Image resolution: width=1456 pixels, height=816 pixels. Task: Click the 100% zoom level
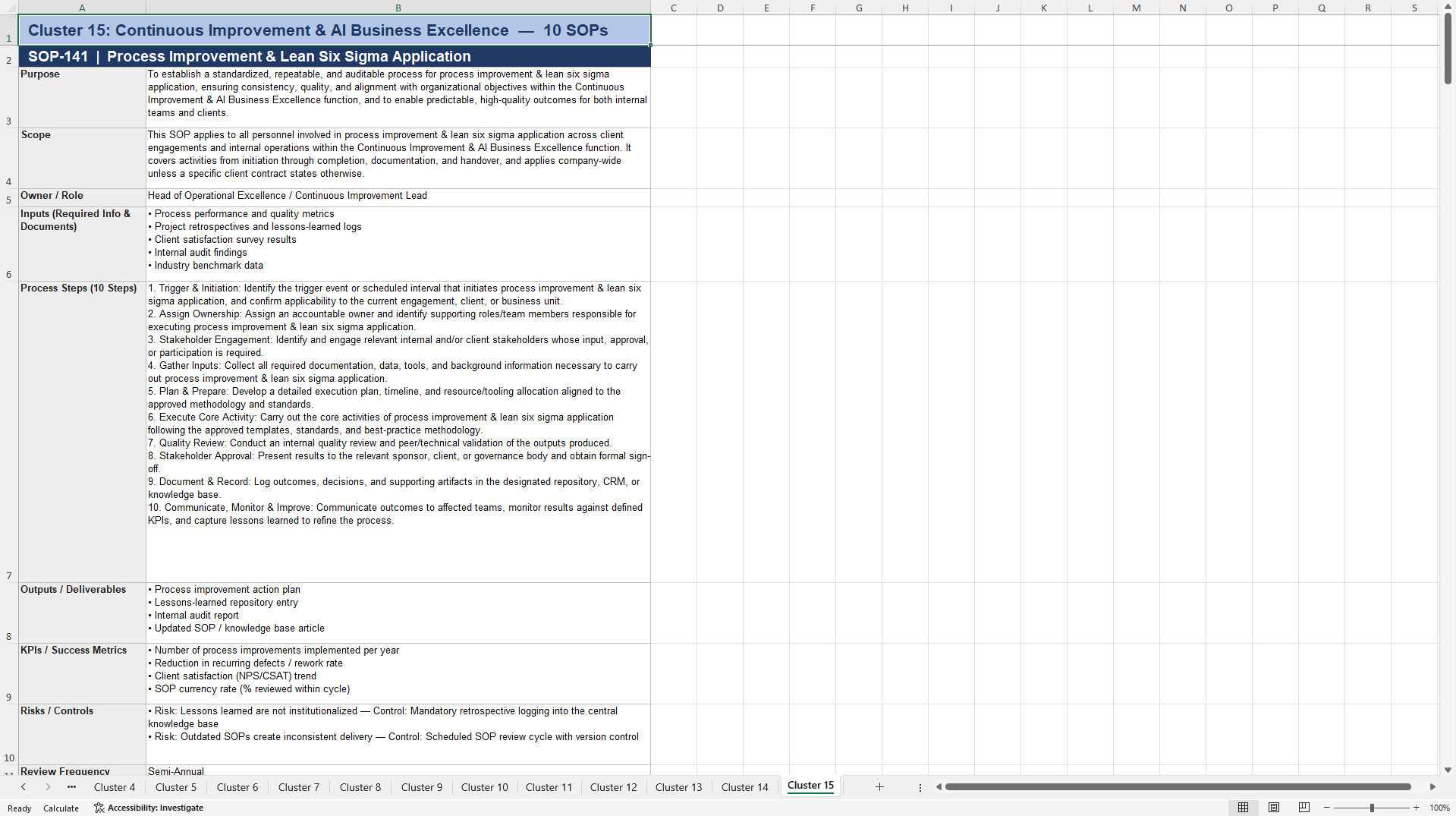tap(1439, 808)
